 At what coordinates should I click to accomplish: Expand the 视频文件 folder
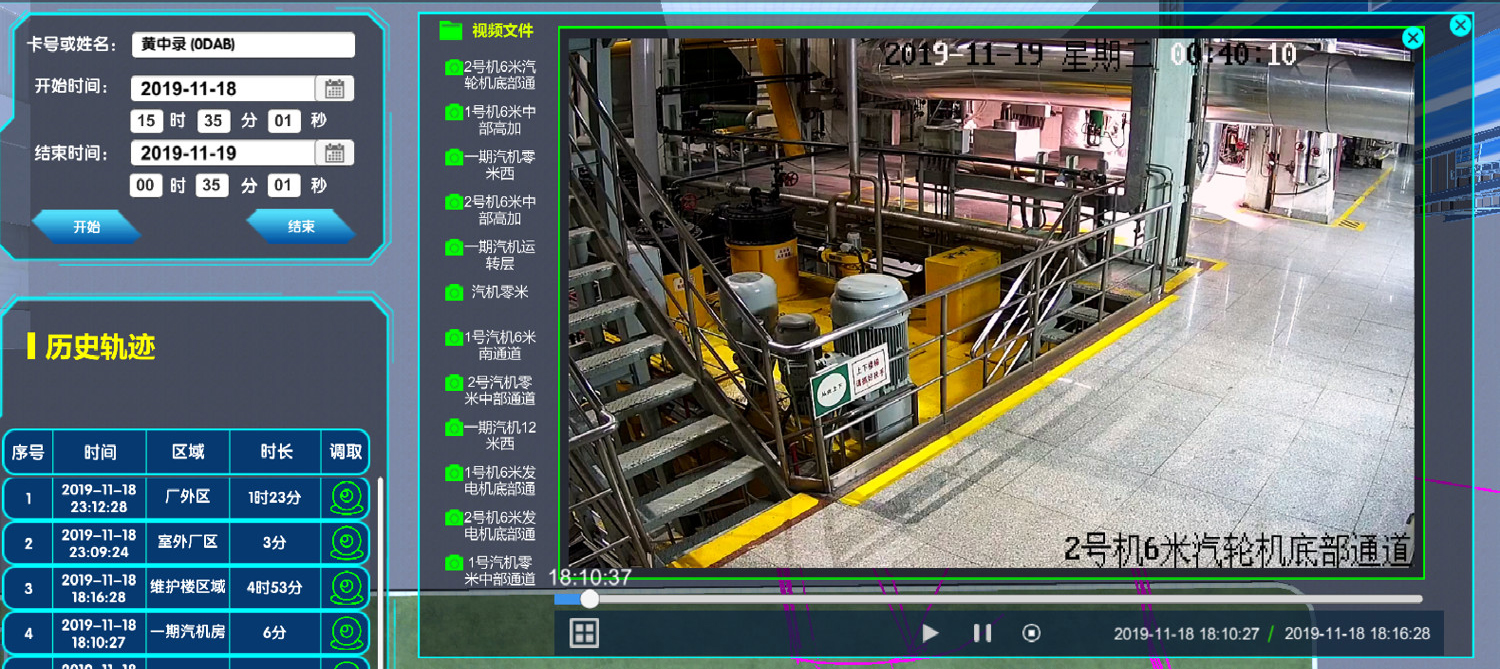point(451,31)
